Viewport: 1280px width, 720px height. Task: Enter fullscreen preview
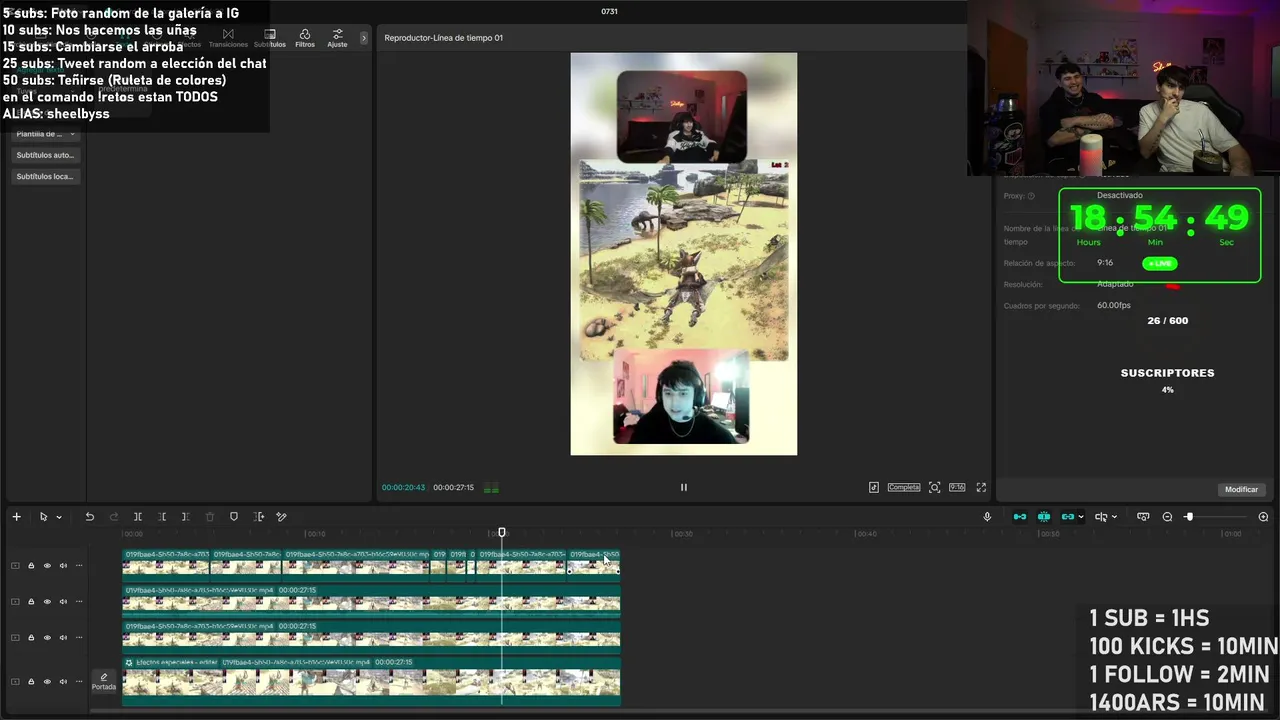(981, 487)
